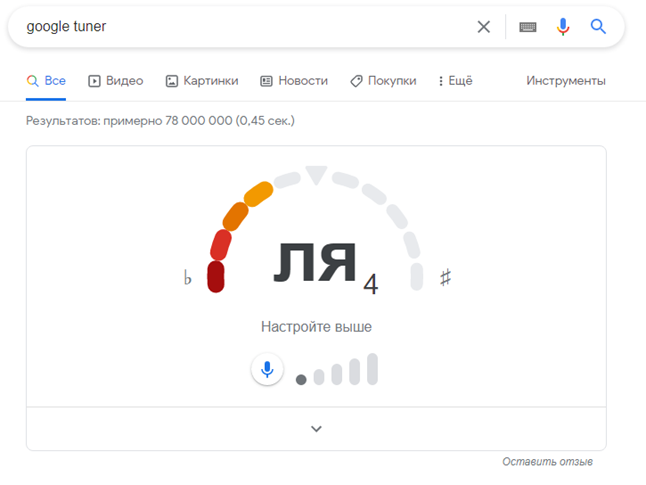646x485 pixels.
Task: Open the Покупки tab
Action: 383,81
